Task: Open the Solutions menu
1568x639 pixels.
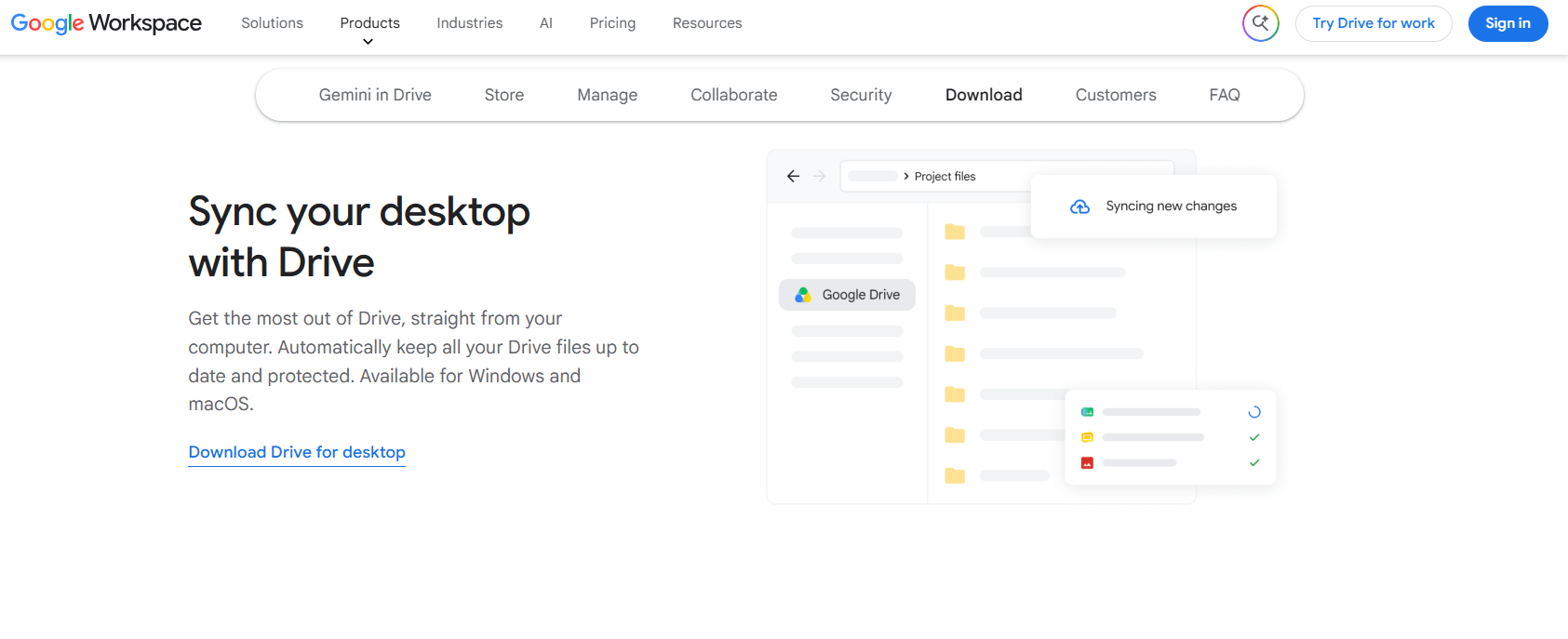Action: 272,23
